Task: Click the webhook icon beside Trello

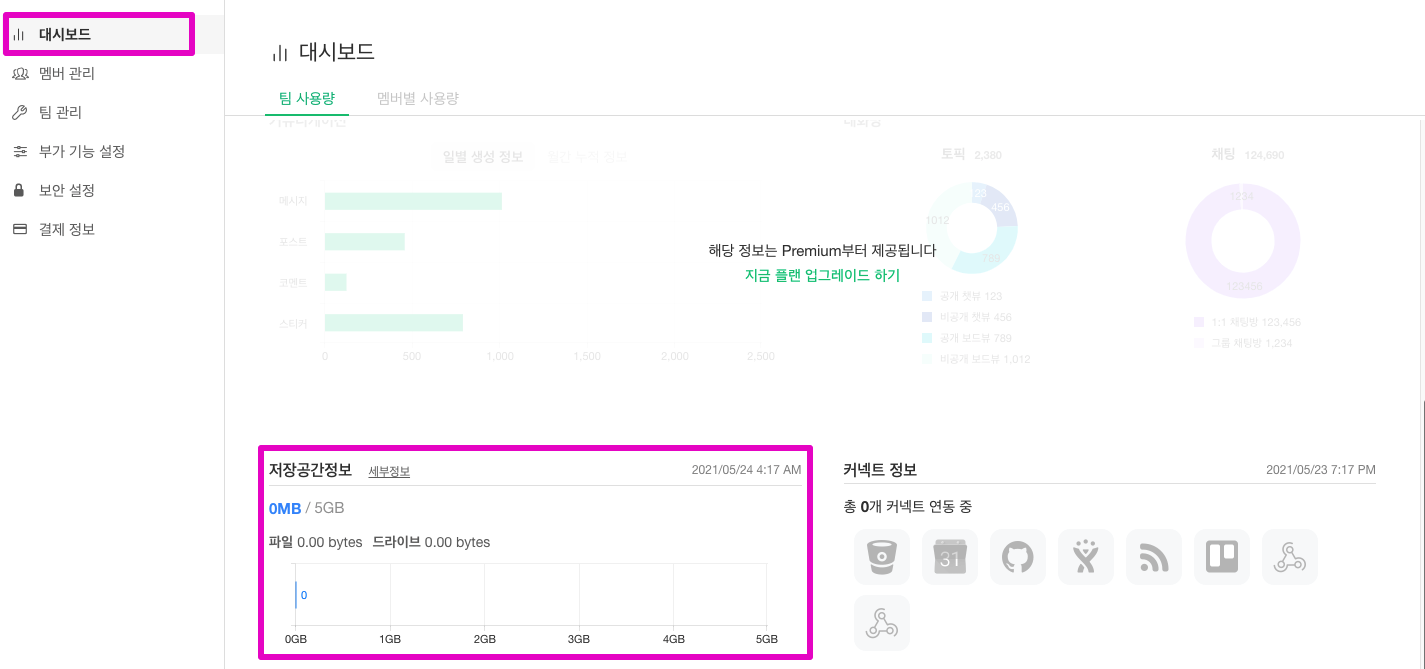Action: 1289,557
